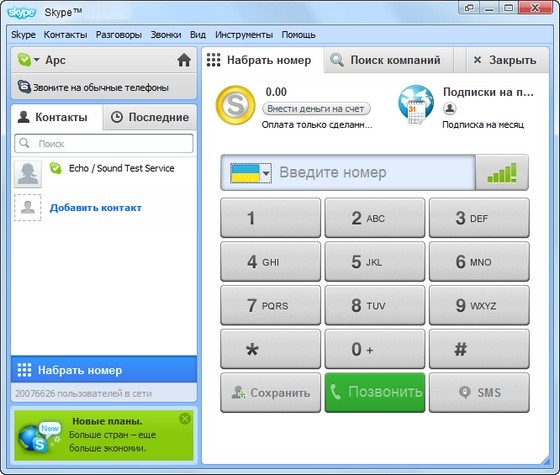This screenshot has width=560, height=475.
Task: Open the Звонки menu
Action: (x=166, y=35)
